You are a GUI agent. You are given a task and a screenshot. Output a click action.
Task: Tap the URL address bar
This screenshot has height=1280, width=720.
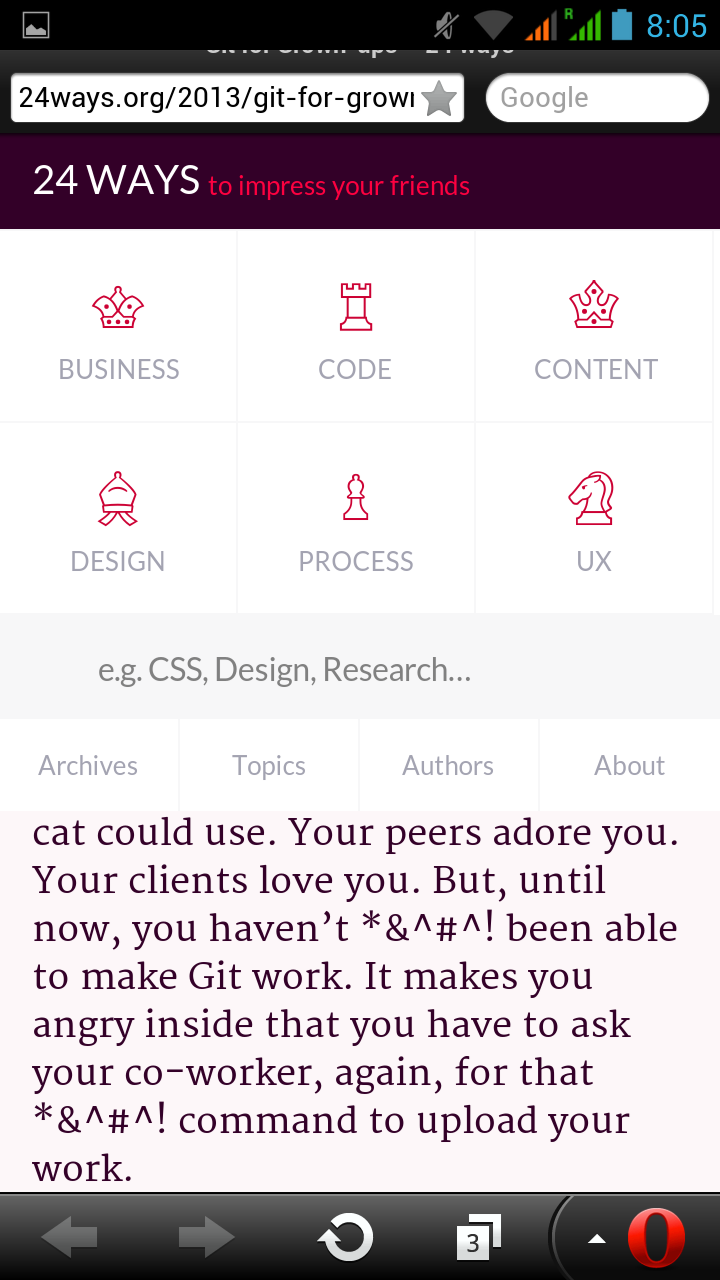[x=215, y=98]
